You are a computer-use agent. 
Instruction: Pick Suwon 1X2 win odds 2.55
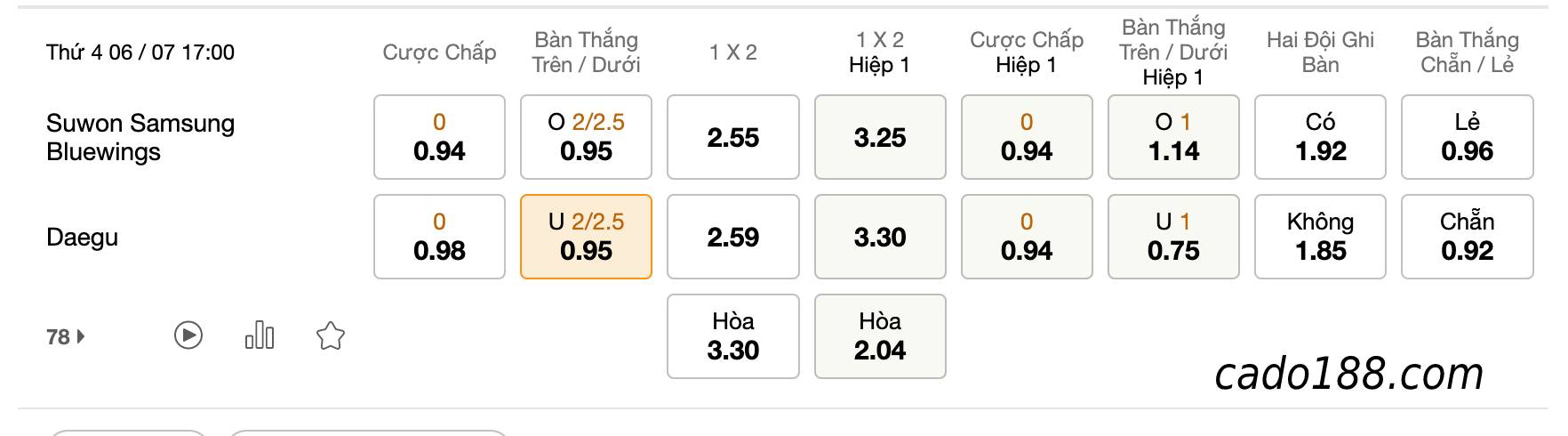[x=732, y=137]
